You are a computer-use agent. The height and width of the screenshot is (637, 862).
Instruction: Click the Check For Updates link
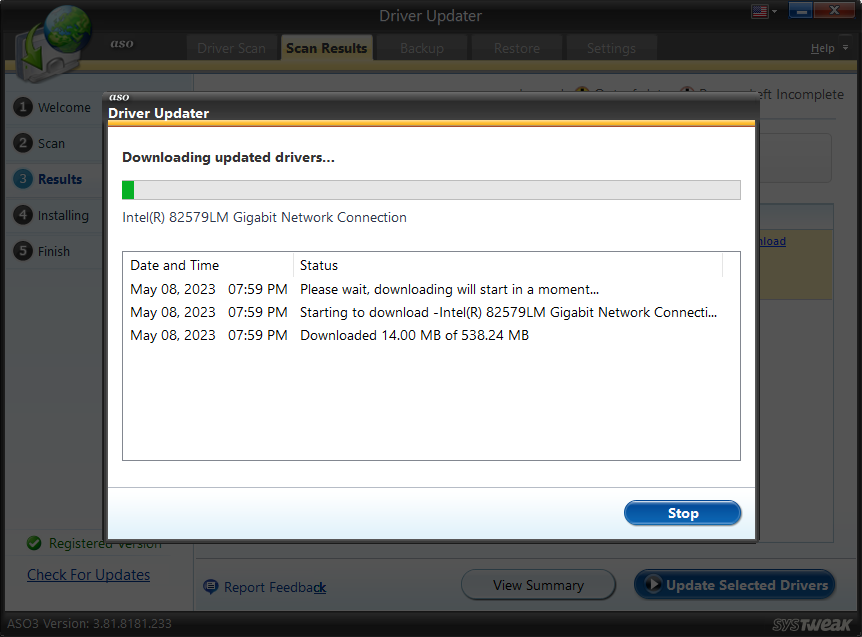(x=88, y=575)
